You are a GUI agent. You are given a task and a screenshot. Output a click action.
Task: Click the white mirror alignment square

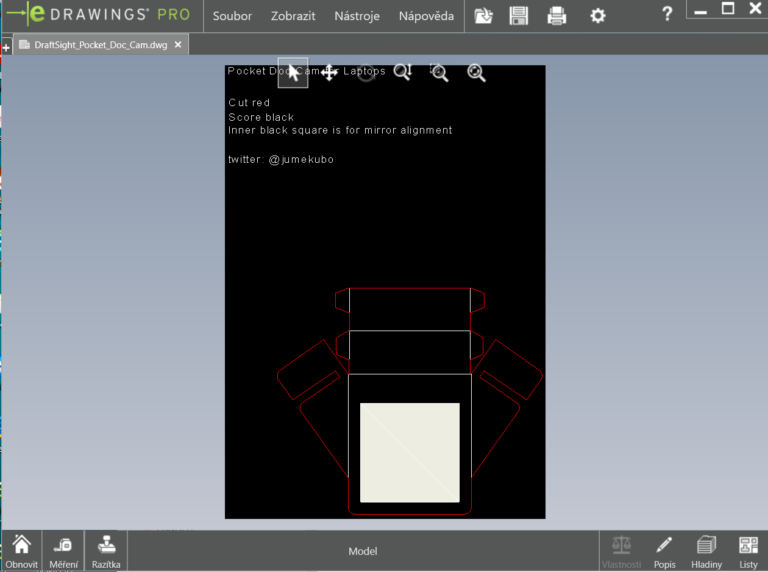(409, 452)
